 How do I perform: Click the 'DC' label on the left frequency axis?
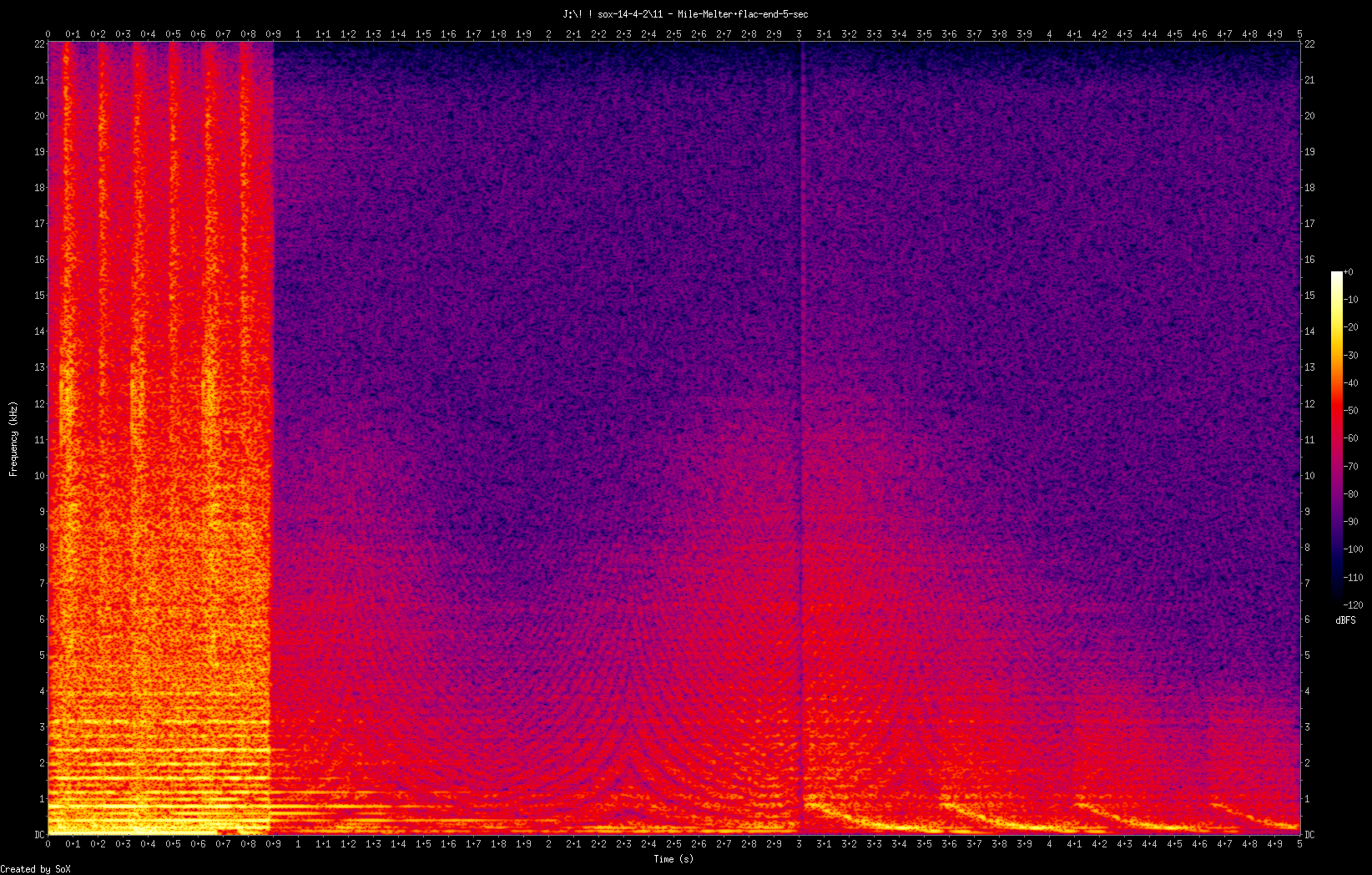(38, 835)
